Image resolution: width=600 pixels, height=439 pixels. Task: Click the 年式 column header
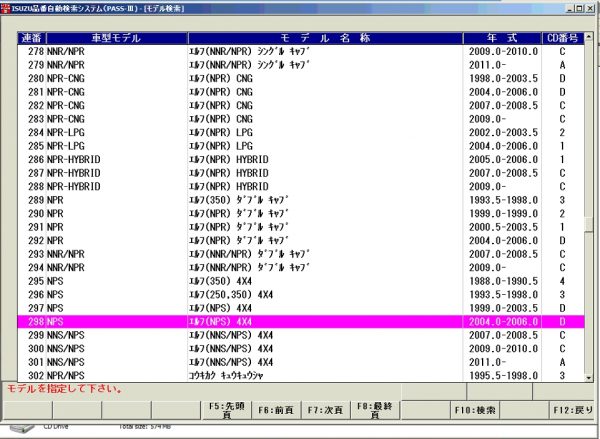(502, 38)
